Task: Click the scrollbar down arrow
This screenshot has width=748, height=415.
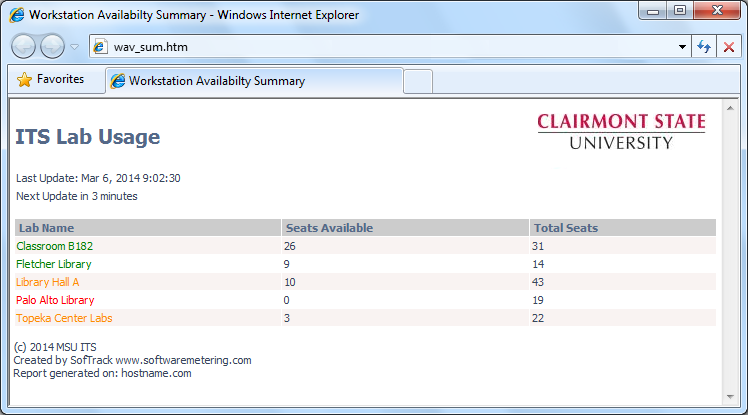Action: (x=730, y=397)
